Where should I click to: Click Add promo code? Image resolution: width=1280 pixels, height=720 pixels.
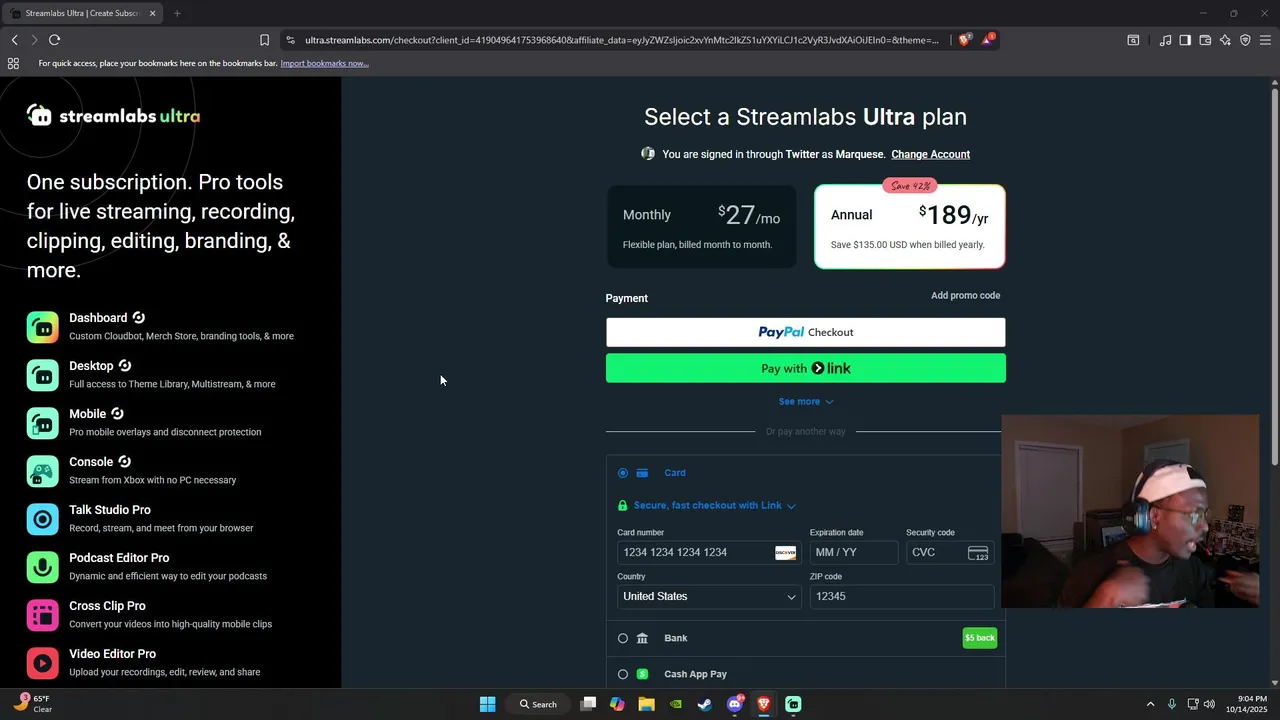coord(965,296)
